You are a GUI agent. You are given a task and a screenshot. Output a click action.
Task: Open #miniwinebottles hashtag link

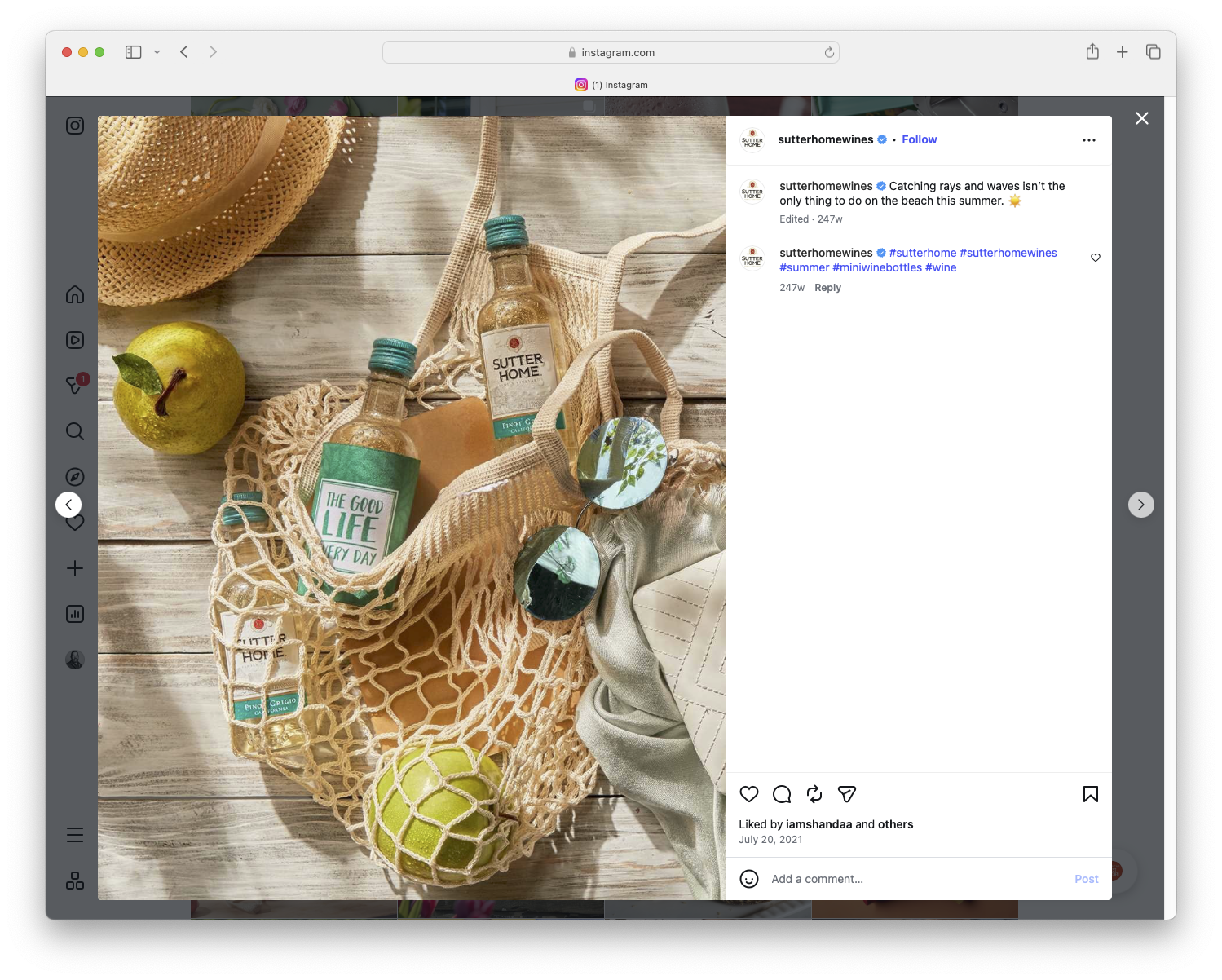(877, 267)
